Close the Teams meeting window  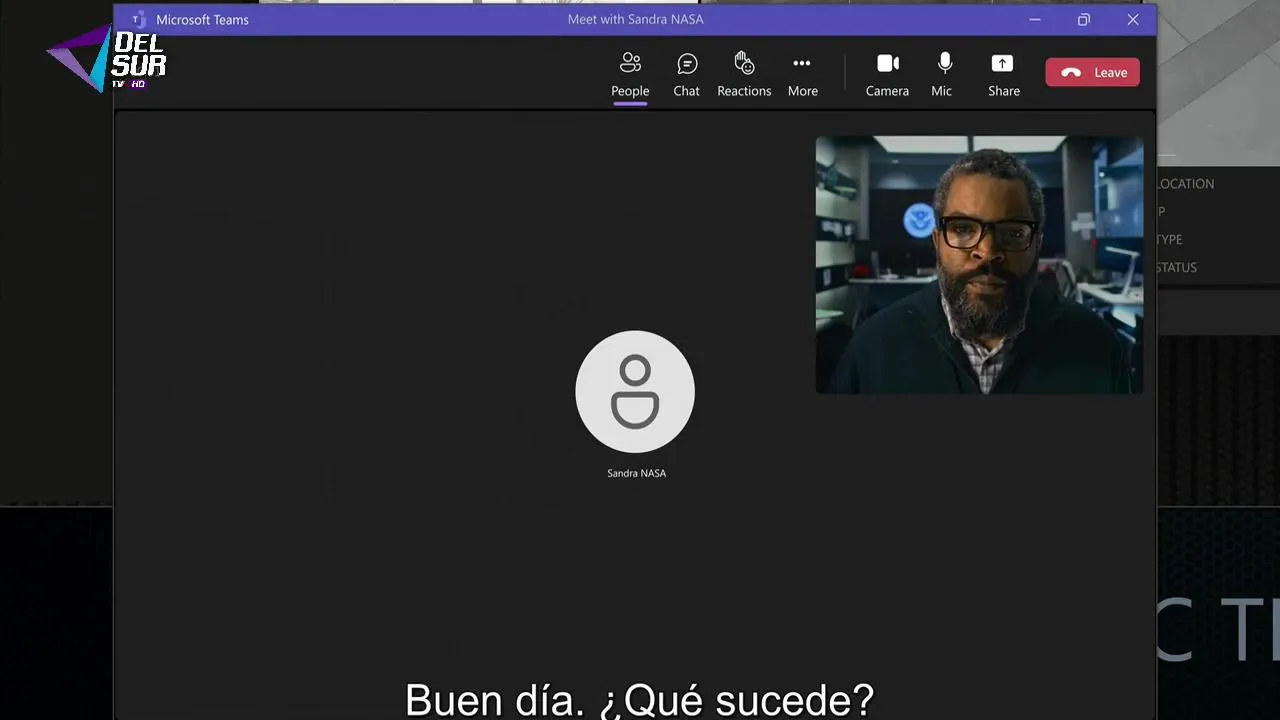pos(1132,19)
